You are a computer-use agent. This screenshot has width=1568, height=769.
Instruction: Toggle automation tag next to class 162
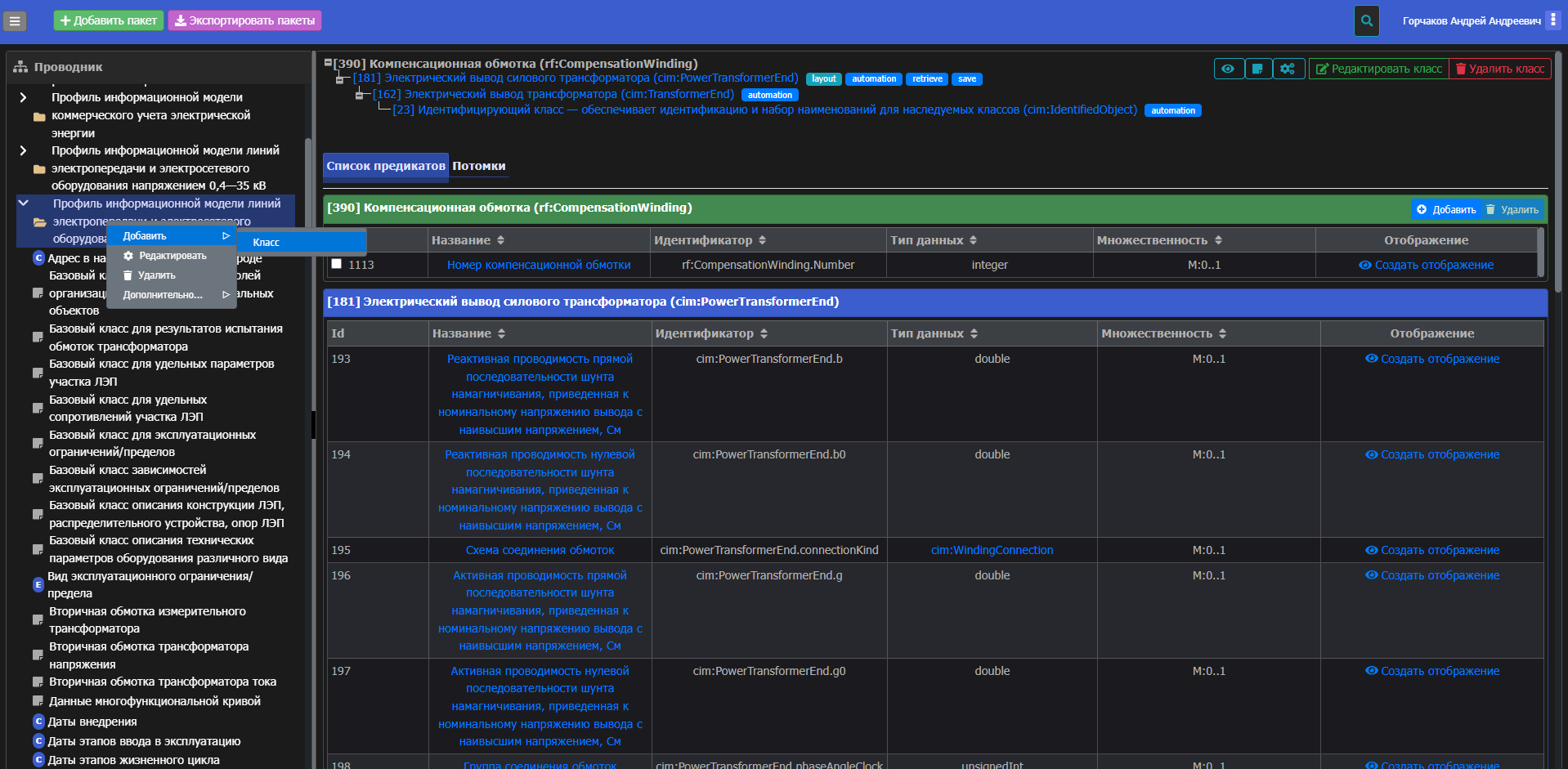[x=769, y=95]
